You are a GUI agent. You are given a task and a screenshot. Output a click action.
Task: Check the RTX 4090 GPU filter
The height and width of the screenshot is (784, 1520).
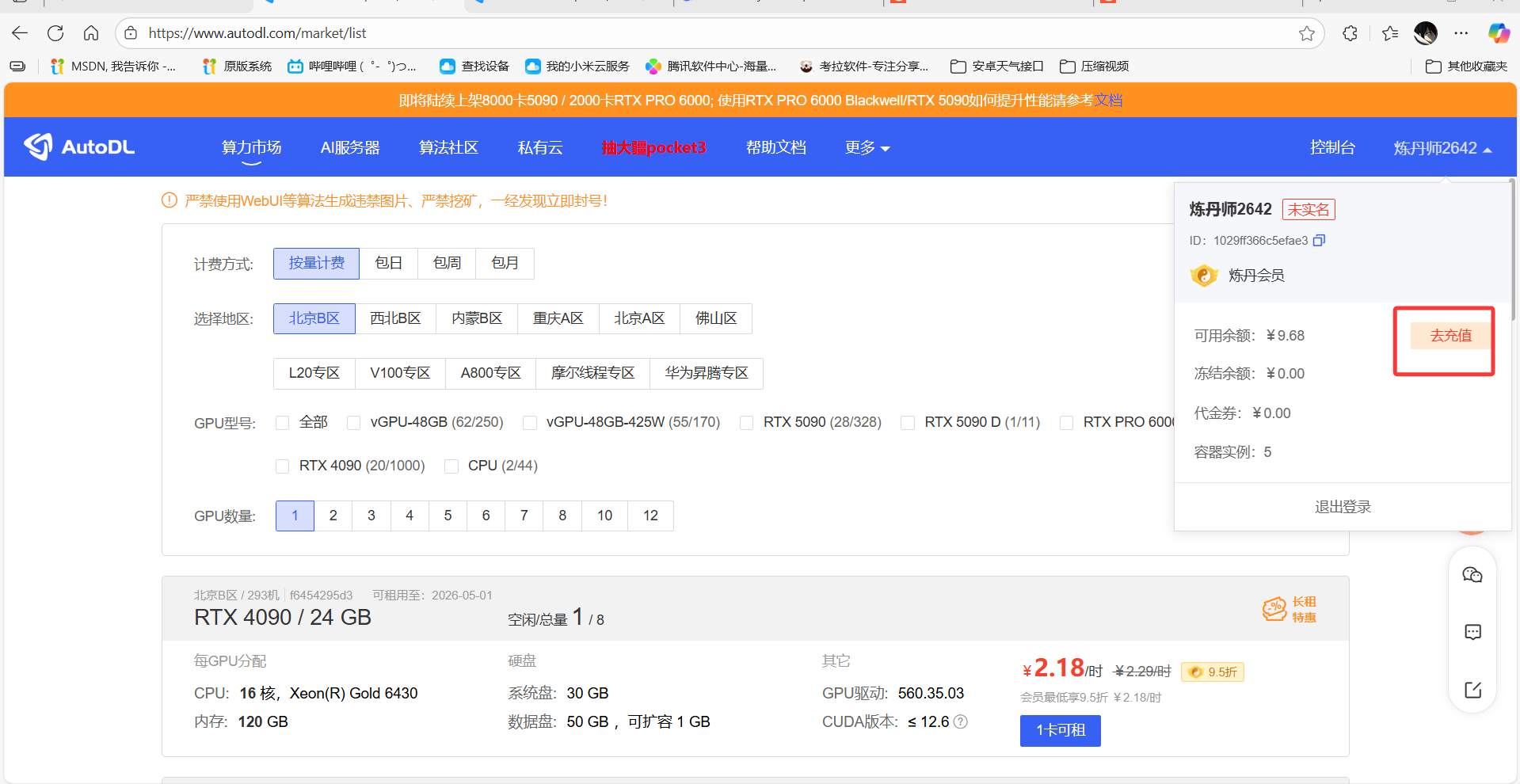tap(282, 466)
